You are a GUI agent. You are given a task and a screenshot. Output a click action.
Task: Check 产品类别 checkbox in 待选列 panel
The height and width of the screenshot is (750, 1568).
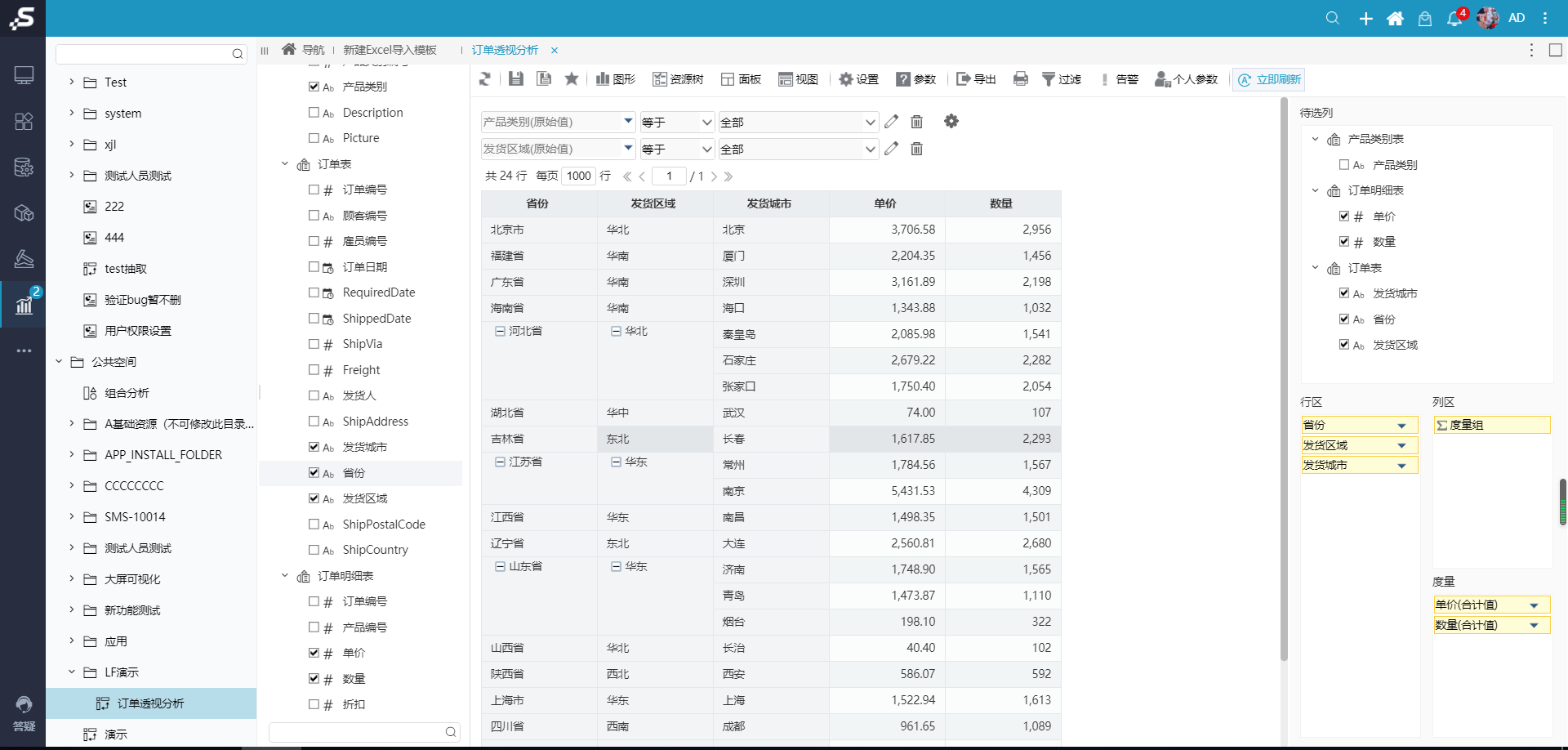pyautogui.click(x=1344, y=165)
